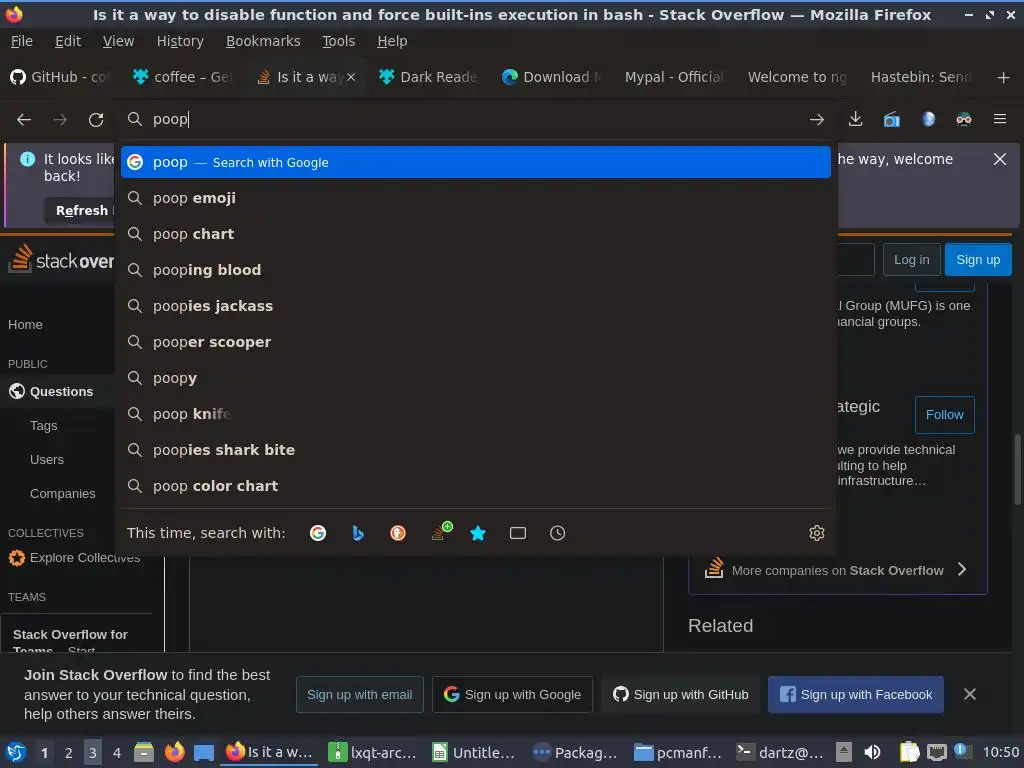Click the Go arrow in the address bar

tap(816, 120)
